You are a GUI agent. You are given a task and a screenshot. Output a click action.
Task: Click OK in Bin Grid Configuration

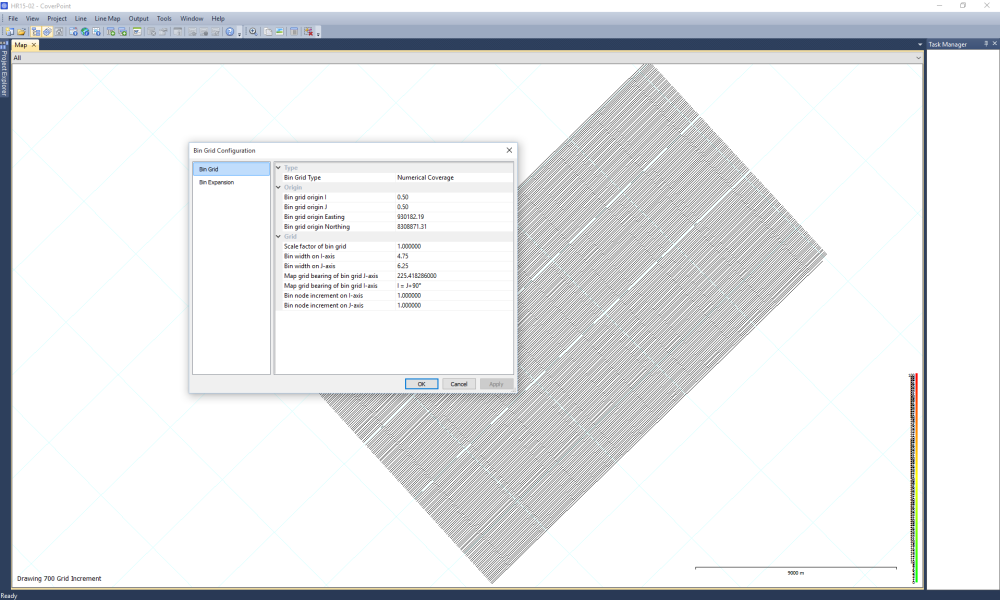[x=421, y=384]
